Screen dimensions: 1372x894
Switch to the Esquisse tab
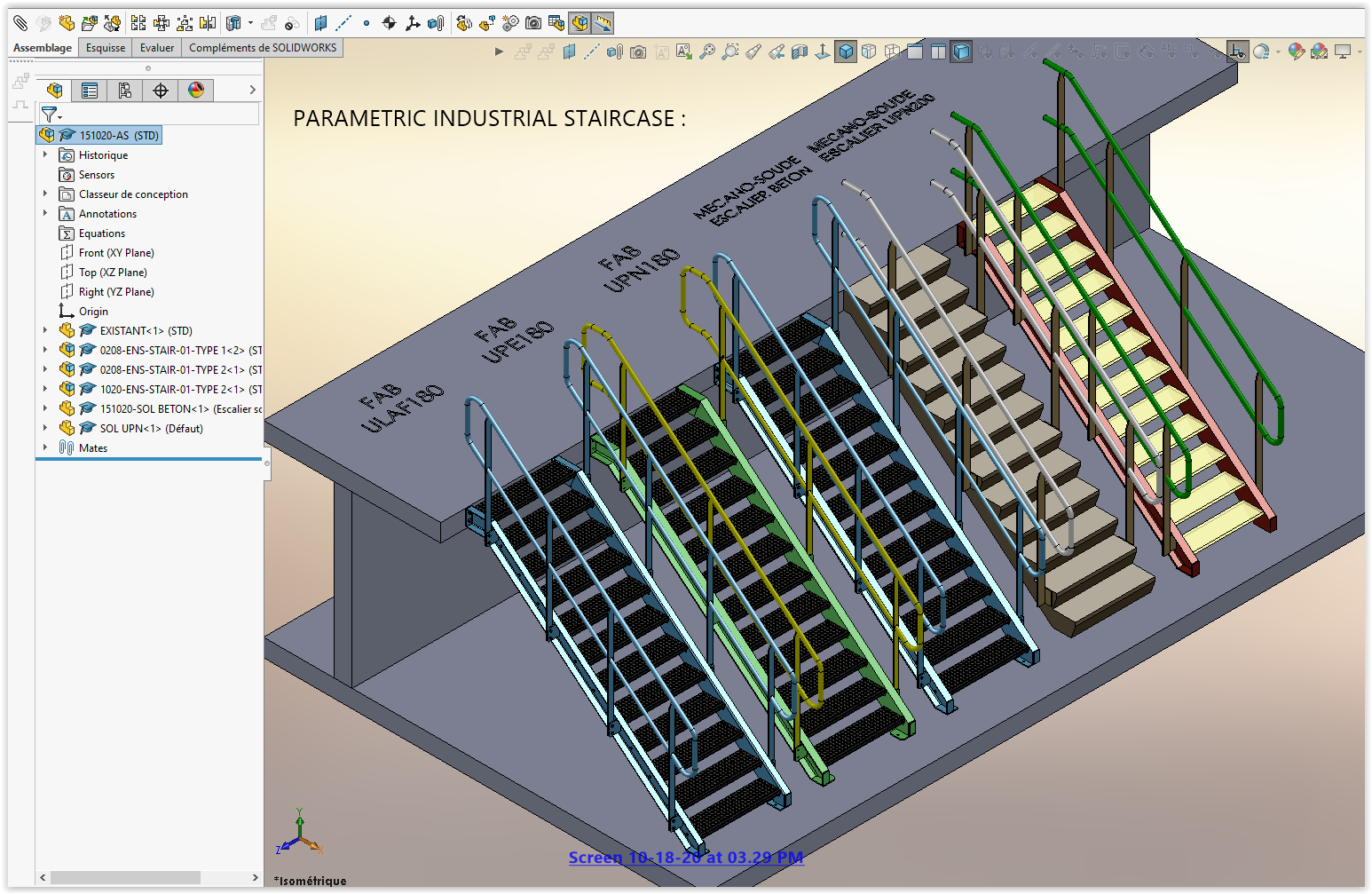coord(106,48)
